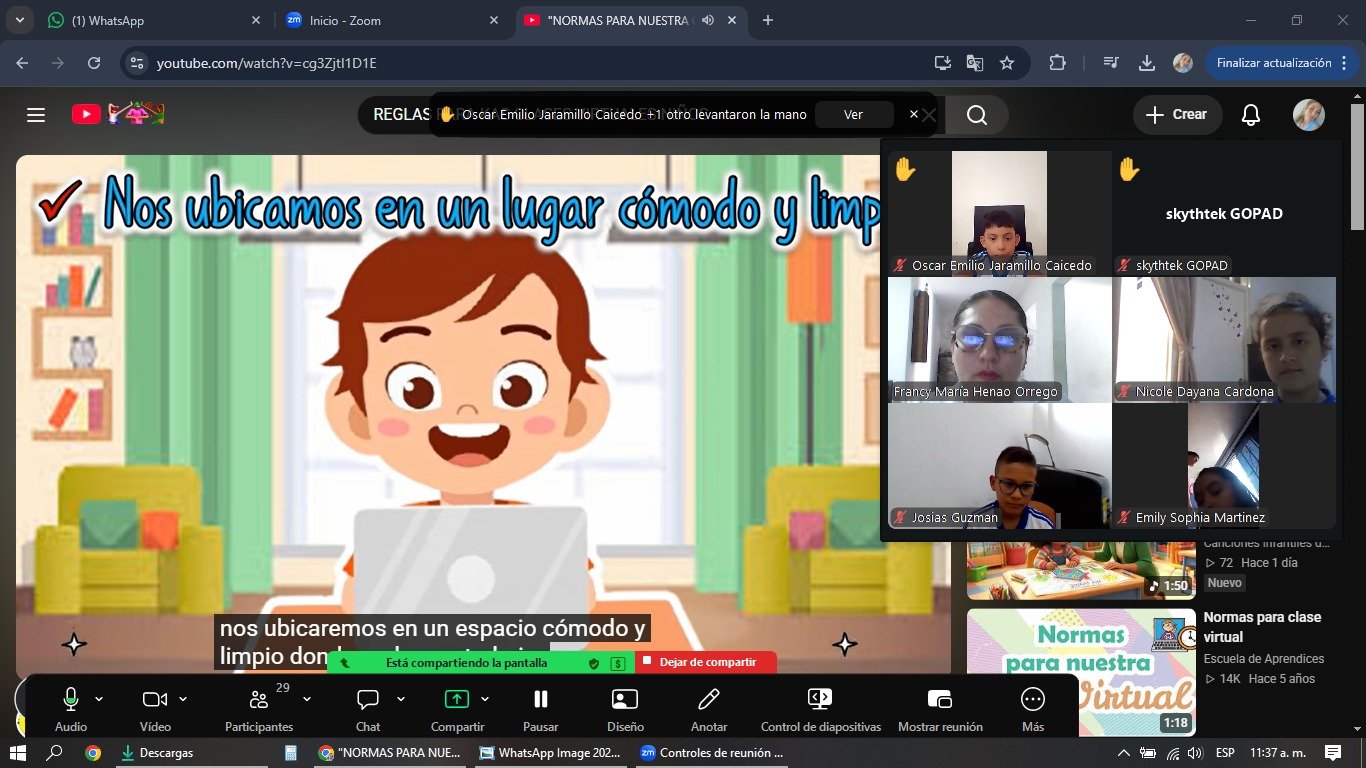This screenshot has height=768, width=1366.
Task: Open the translate page icon
Action: tap(974, 63)
